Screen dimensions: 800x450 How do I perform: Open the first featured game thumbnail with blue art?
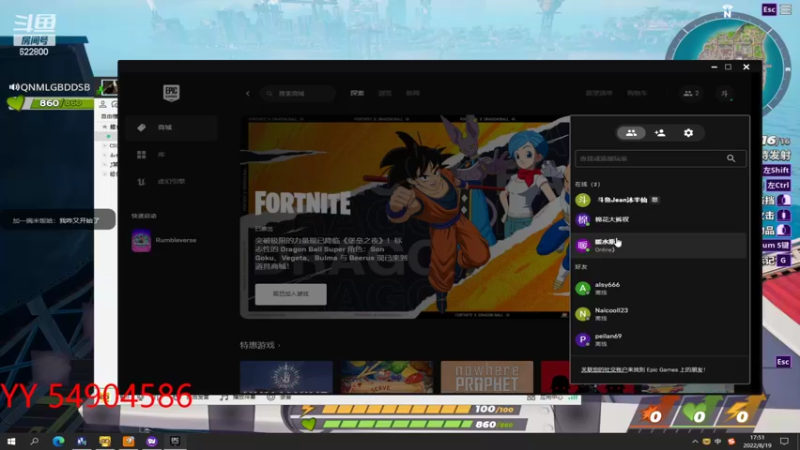pyautogui.click(x=286, y=377)
